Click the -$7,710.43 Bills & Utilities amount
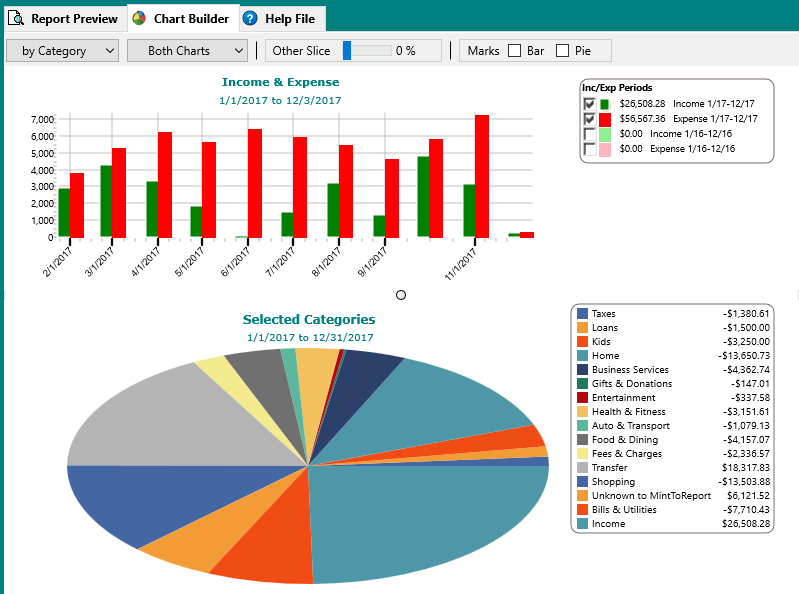The width and height of the screenshot is (799, 594). coord(746,509)
